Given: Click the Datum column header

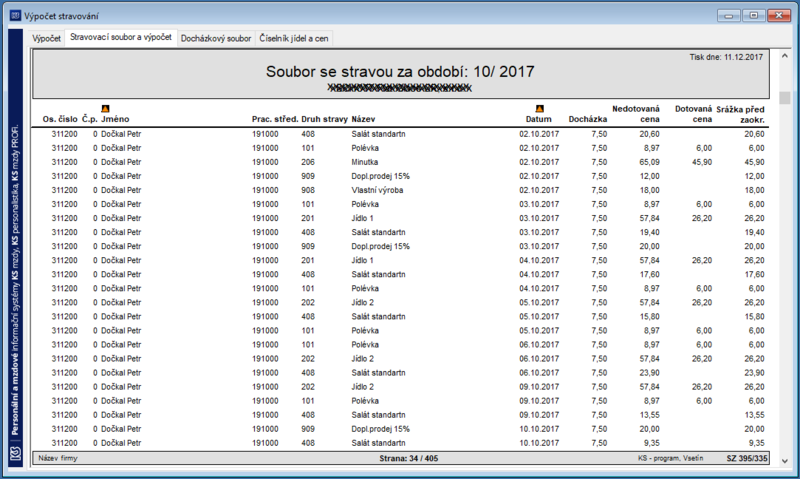Looking at the screenshot, I should coord(539,119).
